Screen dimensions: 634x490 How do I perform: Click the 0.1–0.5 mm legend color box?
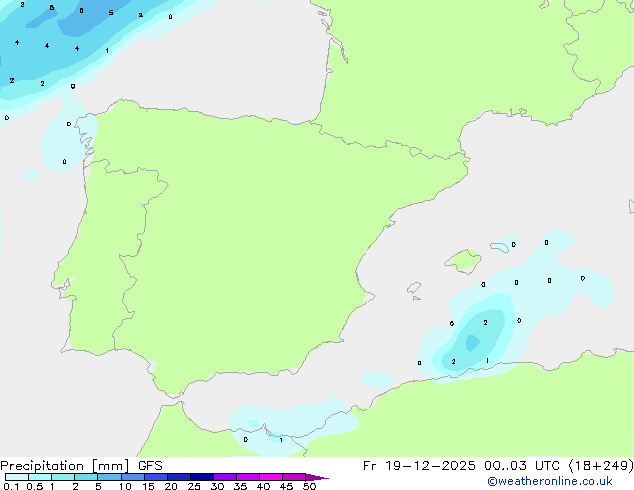tap(17, 477)
